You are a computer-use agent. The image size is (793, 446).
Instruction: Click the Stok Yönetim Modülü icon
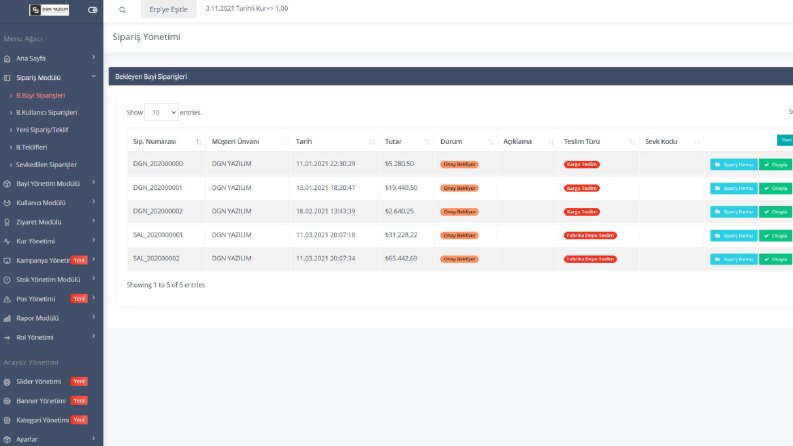7,280
